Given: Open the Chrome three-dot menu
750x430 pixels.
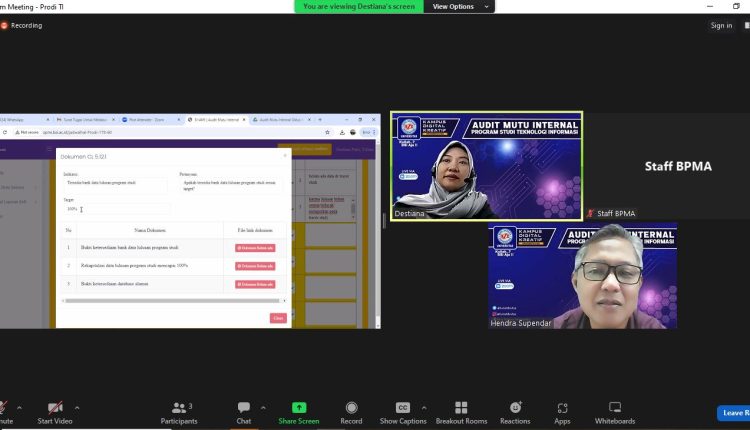Looking at the screenshot, I should pos(374,132).
